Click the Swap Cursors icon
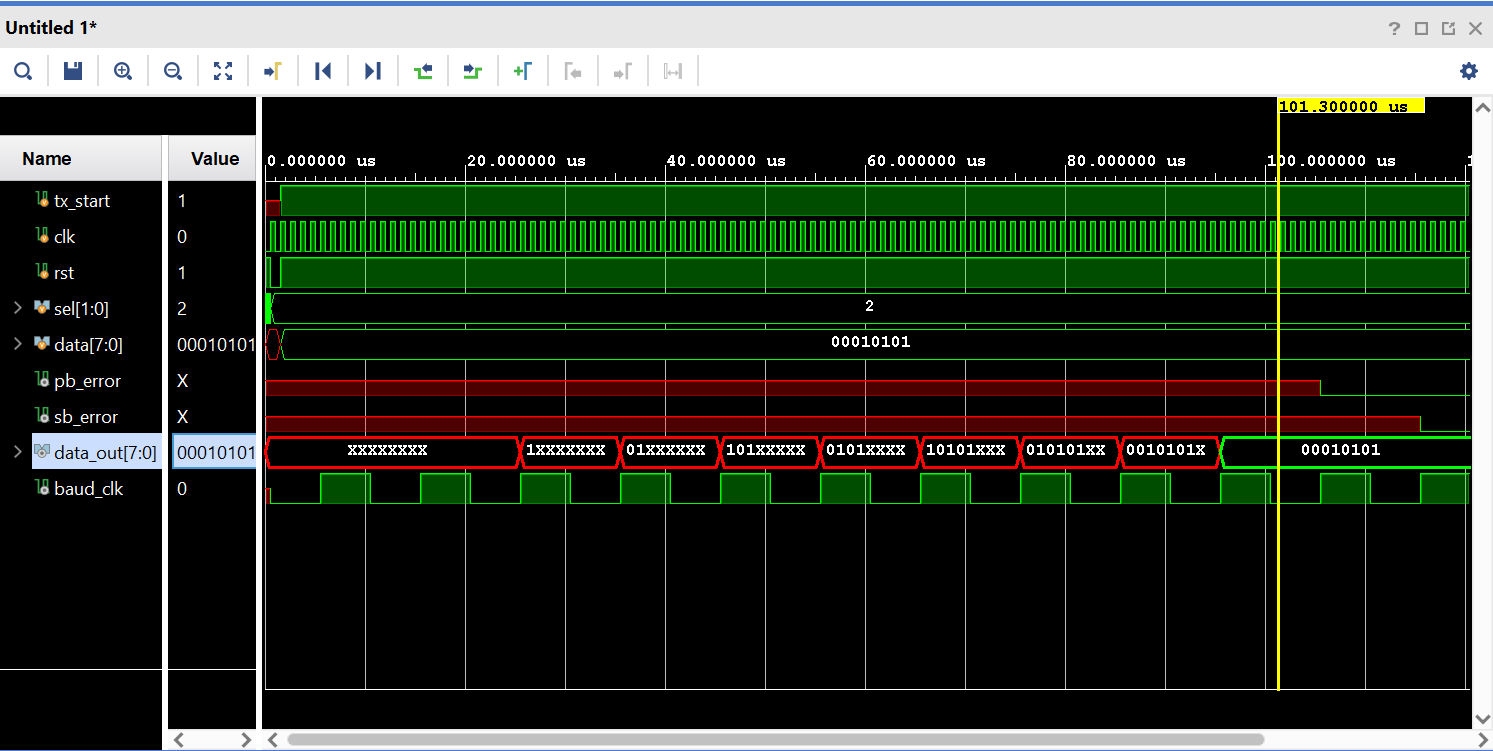1493x751 pixels. [x=673, y=71]
